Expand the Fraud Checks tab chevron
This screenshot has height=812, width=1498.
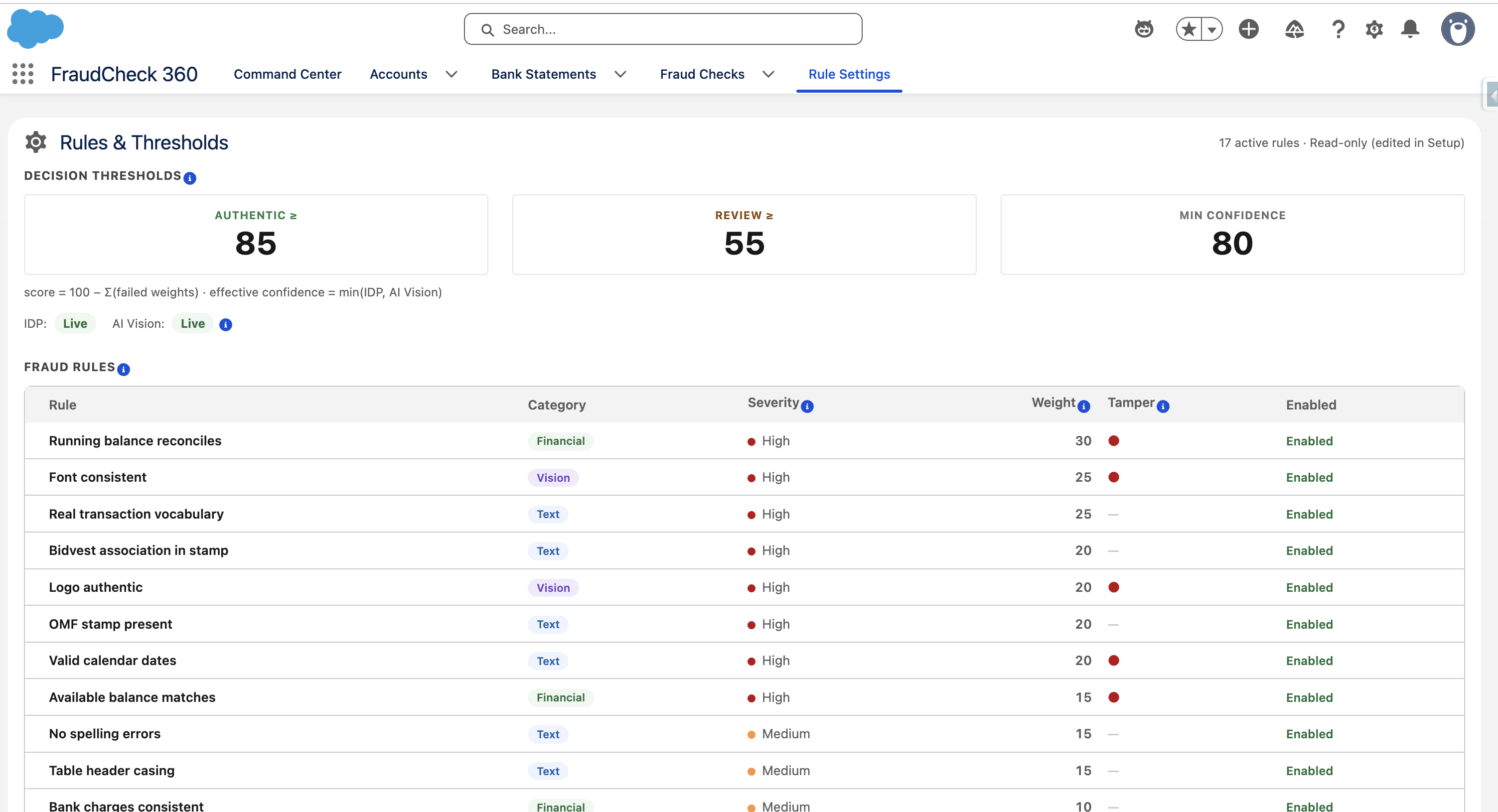768,74
